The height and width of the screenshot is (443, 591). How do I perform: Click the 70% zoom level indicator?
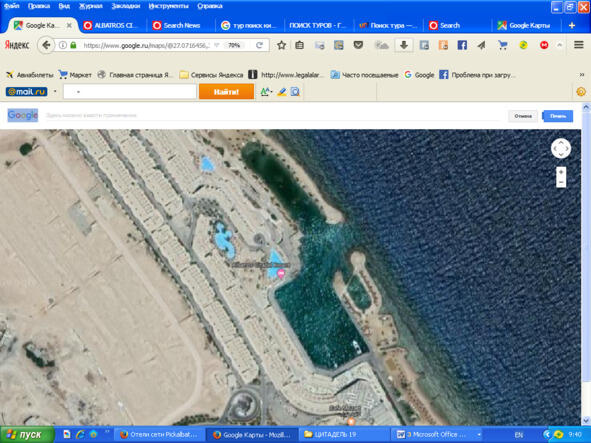click(x=234, y=45)
